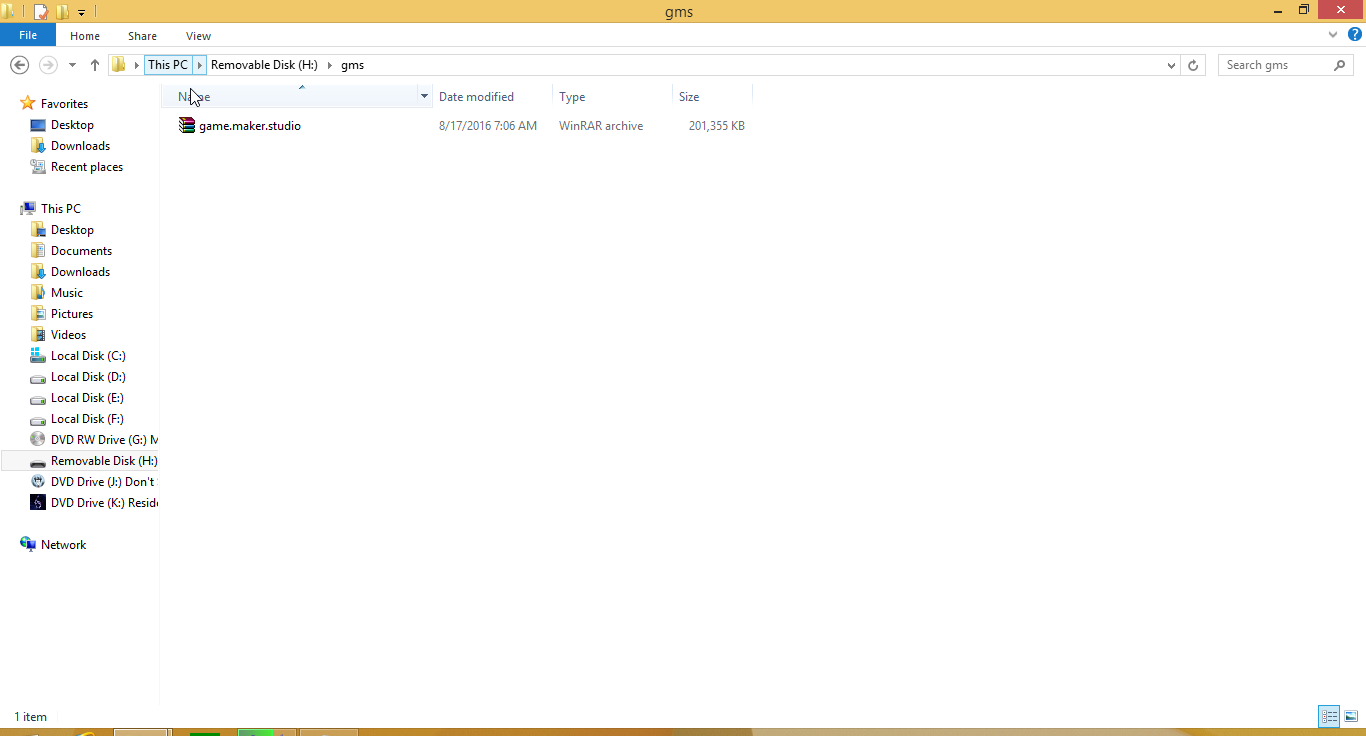1366x736 pixels.
Task: Open Local Disk (E:) in navigation pane
Action: (x=87, y=398)
